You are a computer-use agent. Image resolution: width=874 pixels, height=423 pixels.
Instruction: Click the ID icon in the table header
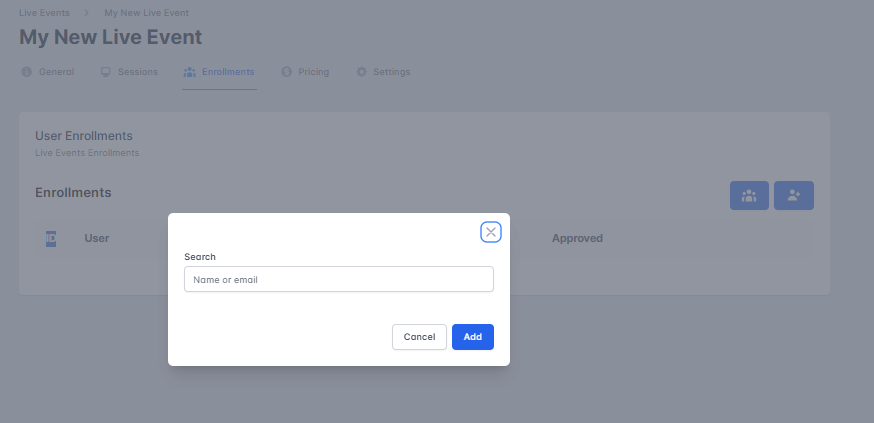pos(51,238)
